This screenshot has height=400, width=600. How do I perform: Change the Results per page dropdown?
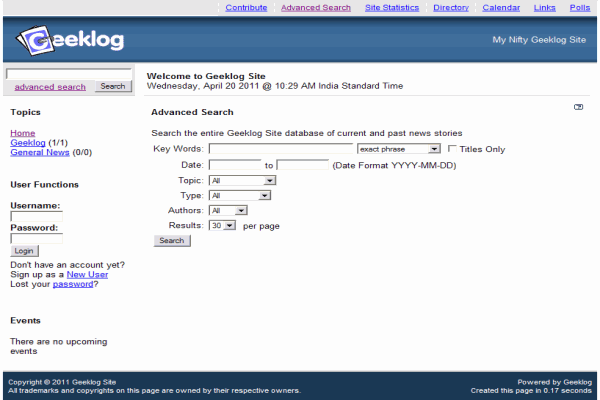(222, 226)
